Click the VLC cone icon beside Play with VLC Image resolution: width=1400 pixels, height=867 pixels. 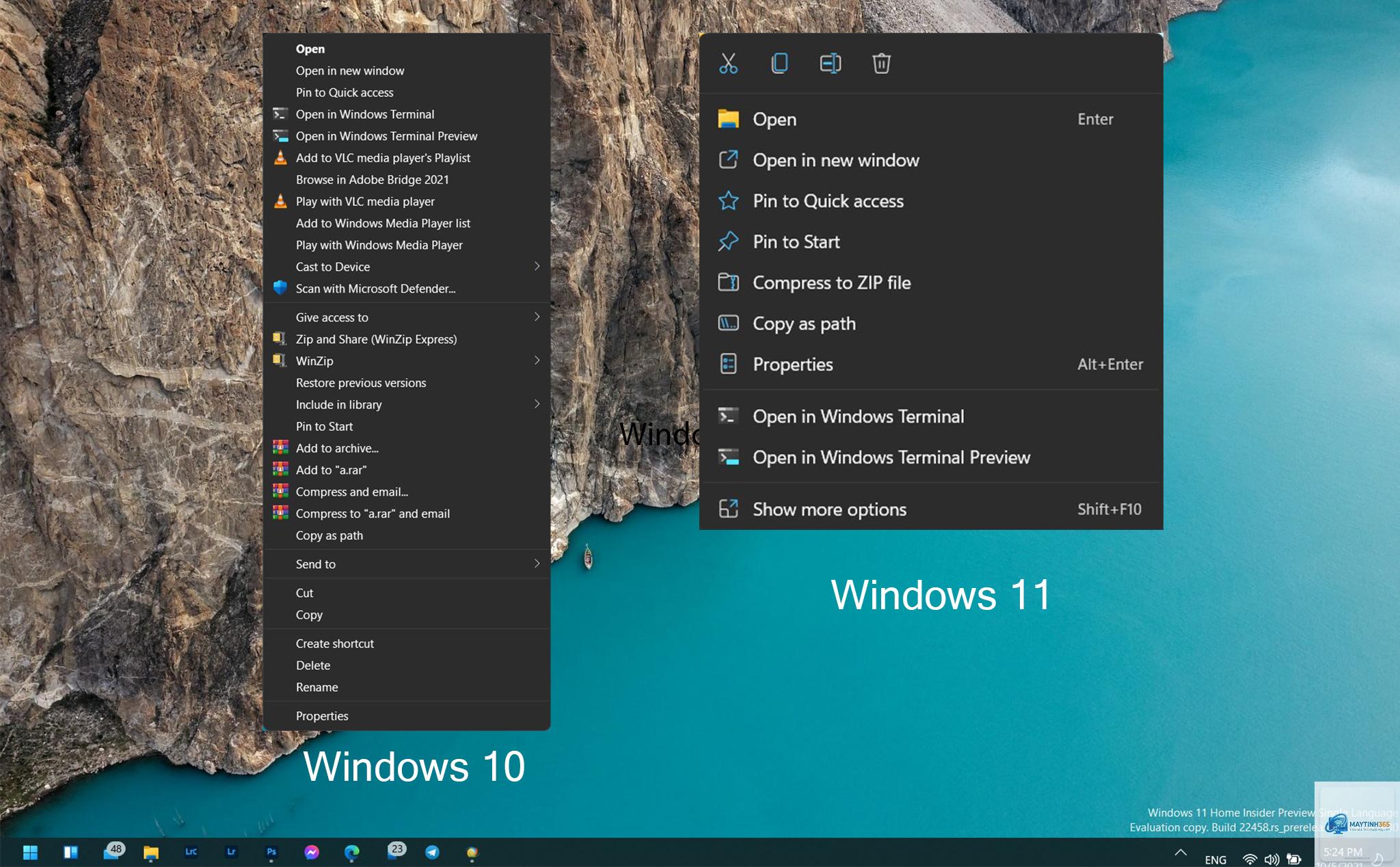280,201
